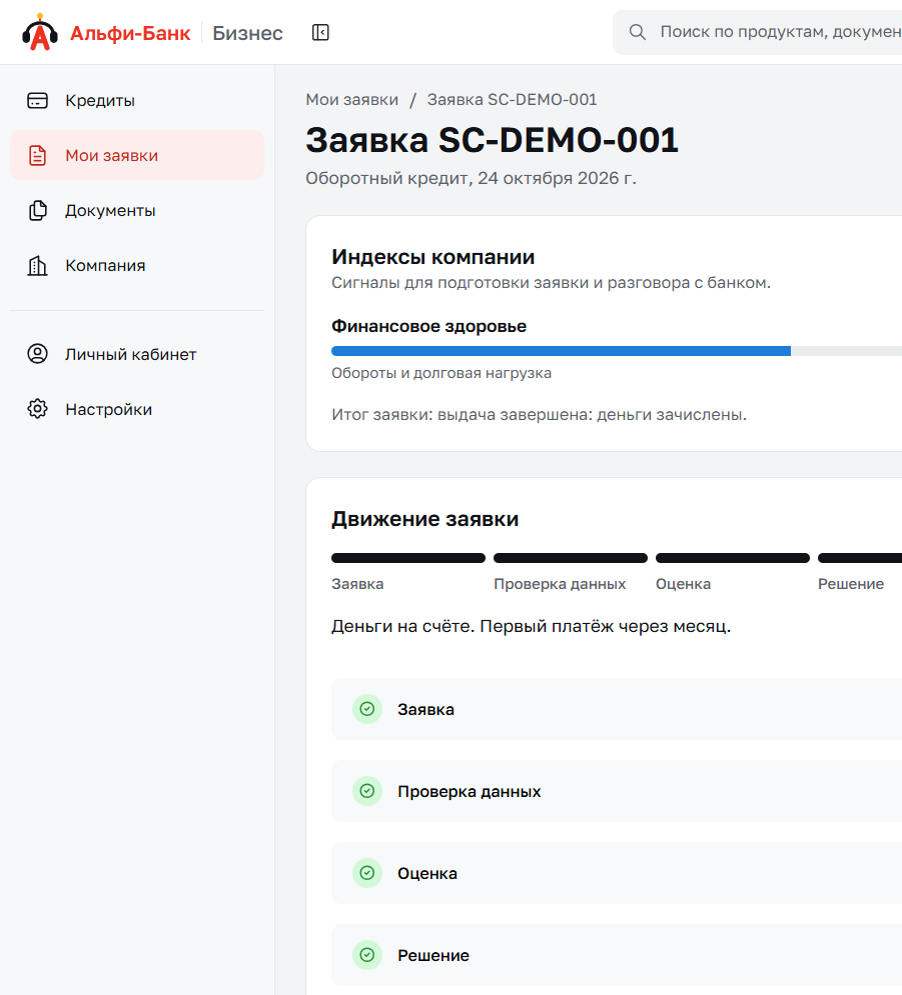
Task: Click the Оценка label under the progress bar
Action: click(x=683, y=584)
